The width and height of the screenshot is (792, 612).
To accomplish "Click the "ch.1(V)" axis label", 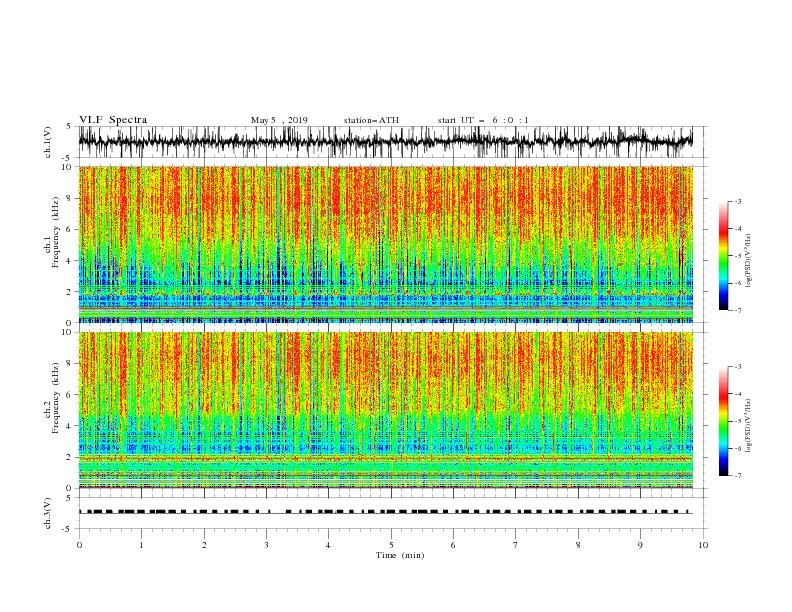I will pyautogui.click(x=48, y=142).
